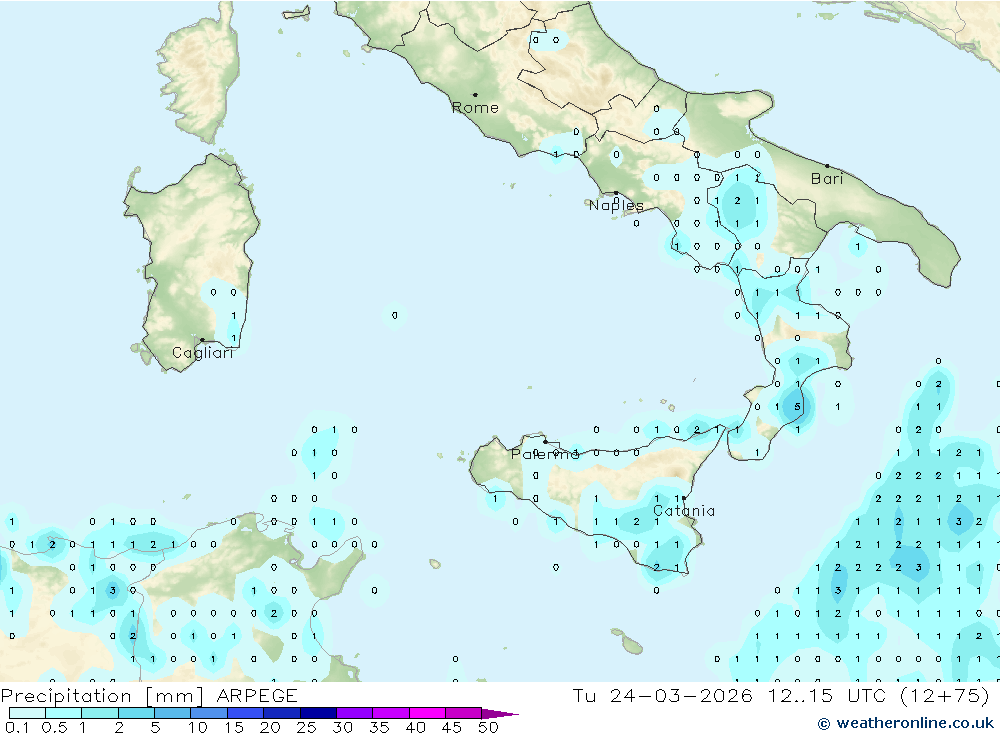
Task: Select the 2–5 mm legend color swatch
Action: point(136,713)
